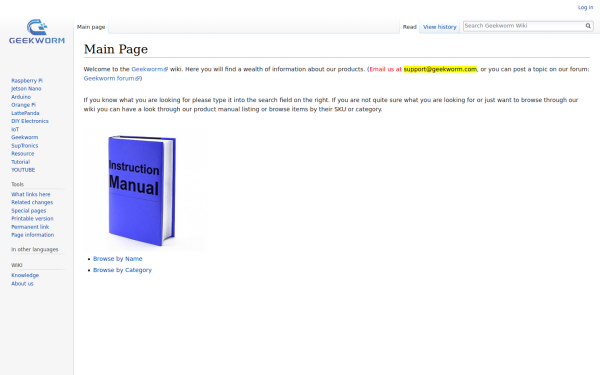The image size is (600, 375).
Task: Open the Geekworm external link in welcome text
Action: tap(149, 69)
